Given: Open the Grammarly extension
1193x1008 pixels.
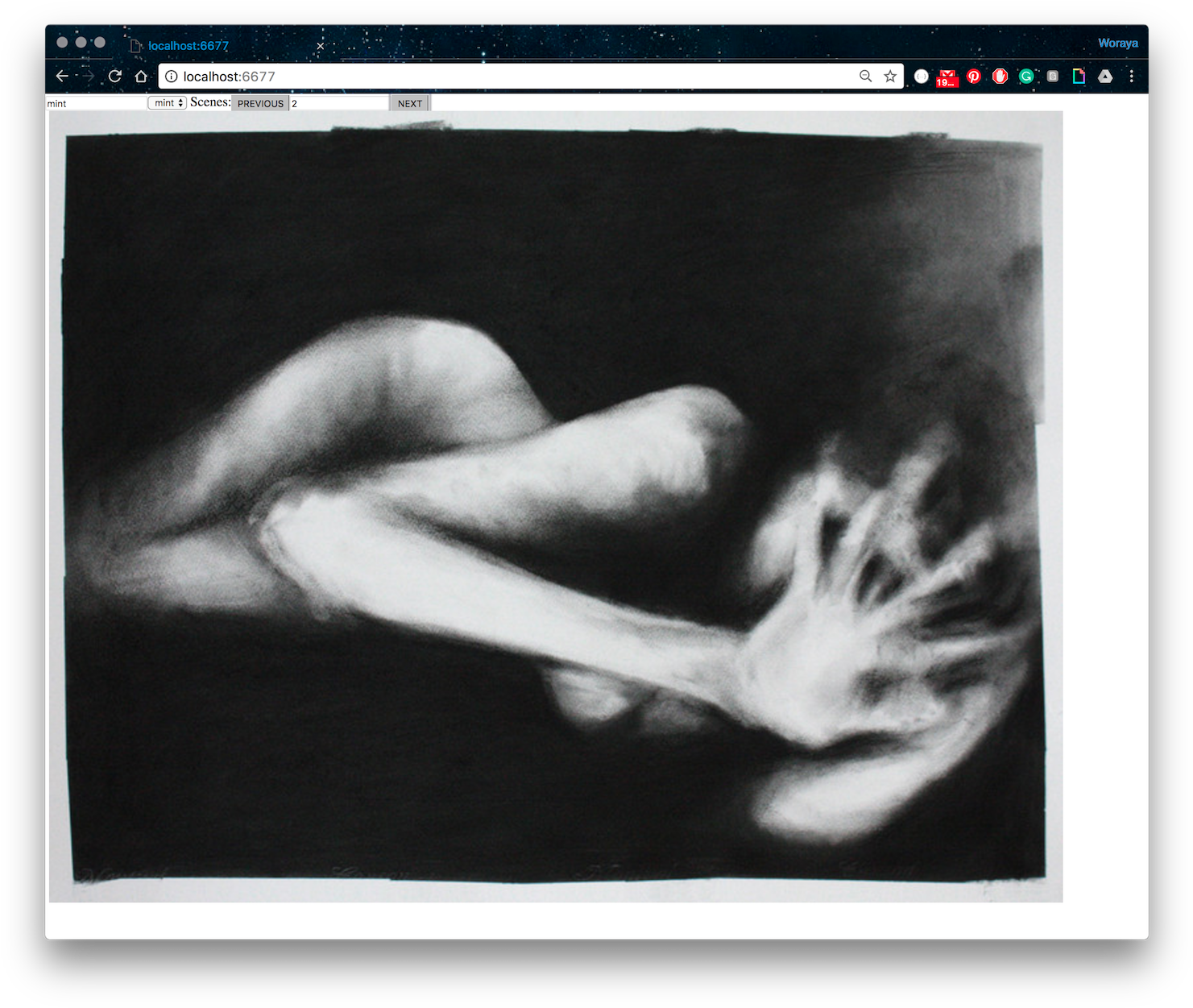Looking at the screenshot, I should click(1026, 77).
